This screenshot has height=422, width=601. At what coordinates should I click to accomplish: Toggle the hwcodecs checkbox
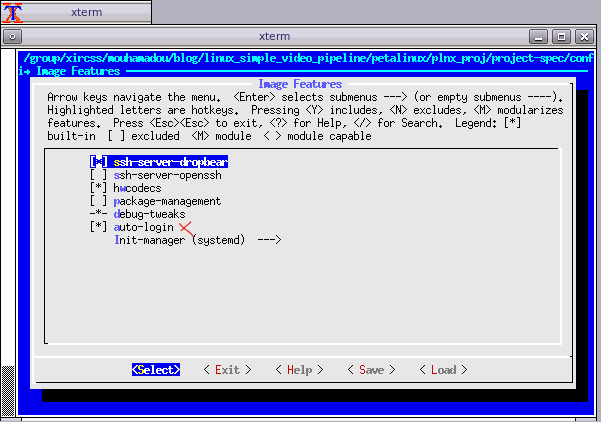98,188
